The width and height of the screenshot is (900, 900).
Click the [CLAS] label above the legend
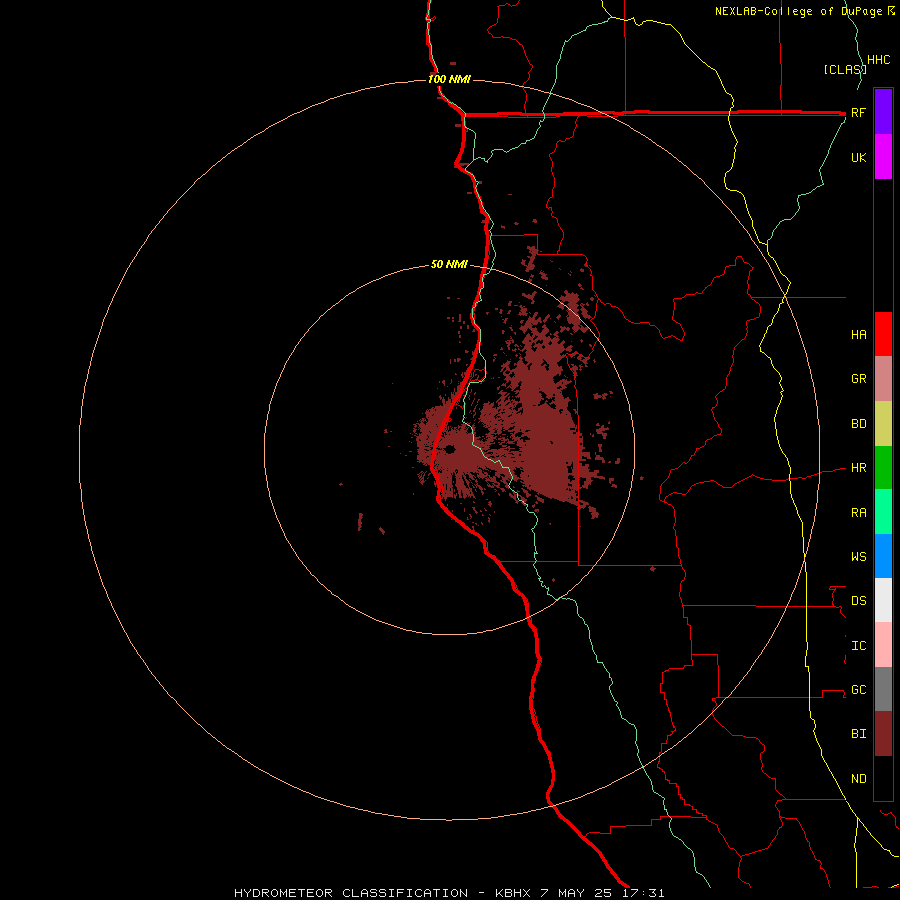844,70
